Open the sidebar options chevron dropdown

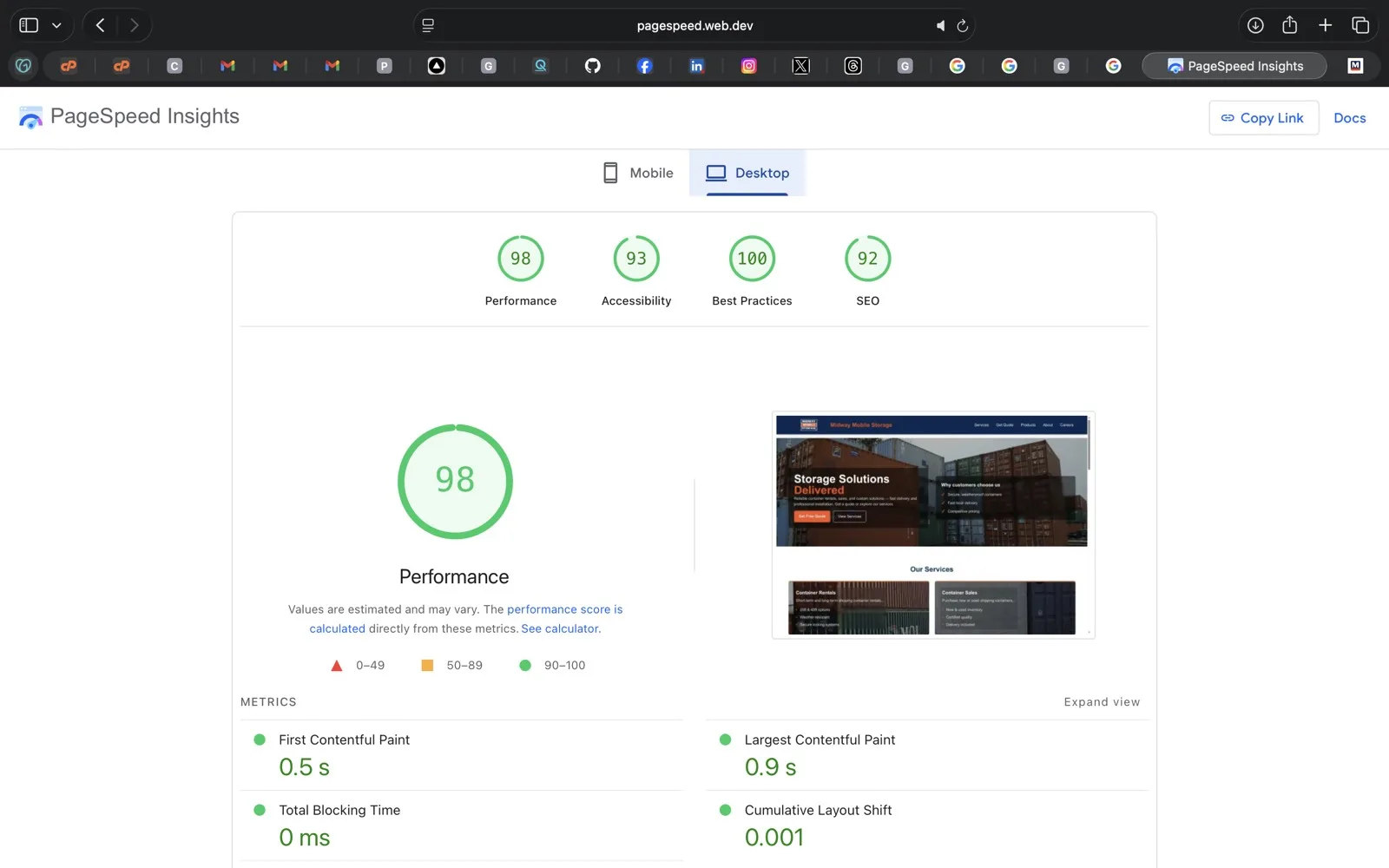click(x=57, y=25)
